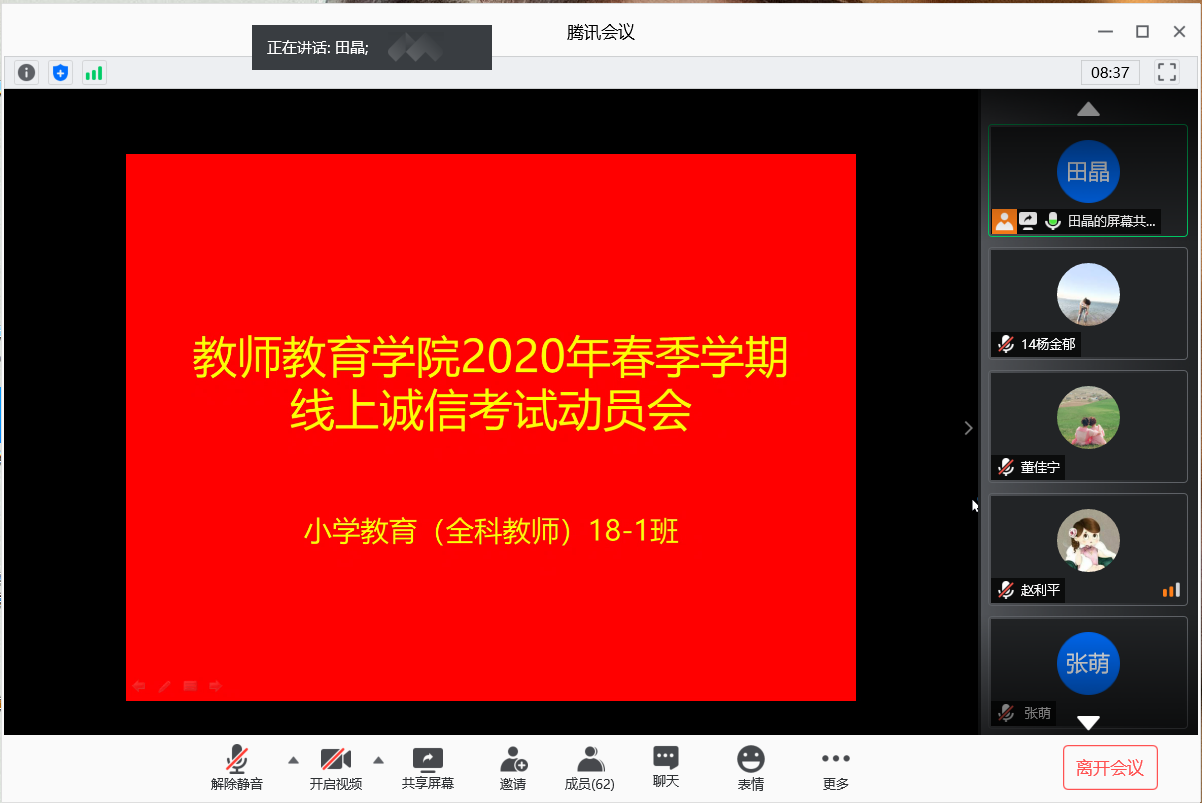The width and height of the screenshot is (1202, 803).
Task: Open the Members (成员 62) list
Action: [x=590, y=768]
